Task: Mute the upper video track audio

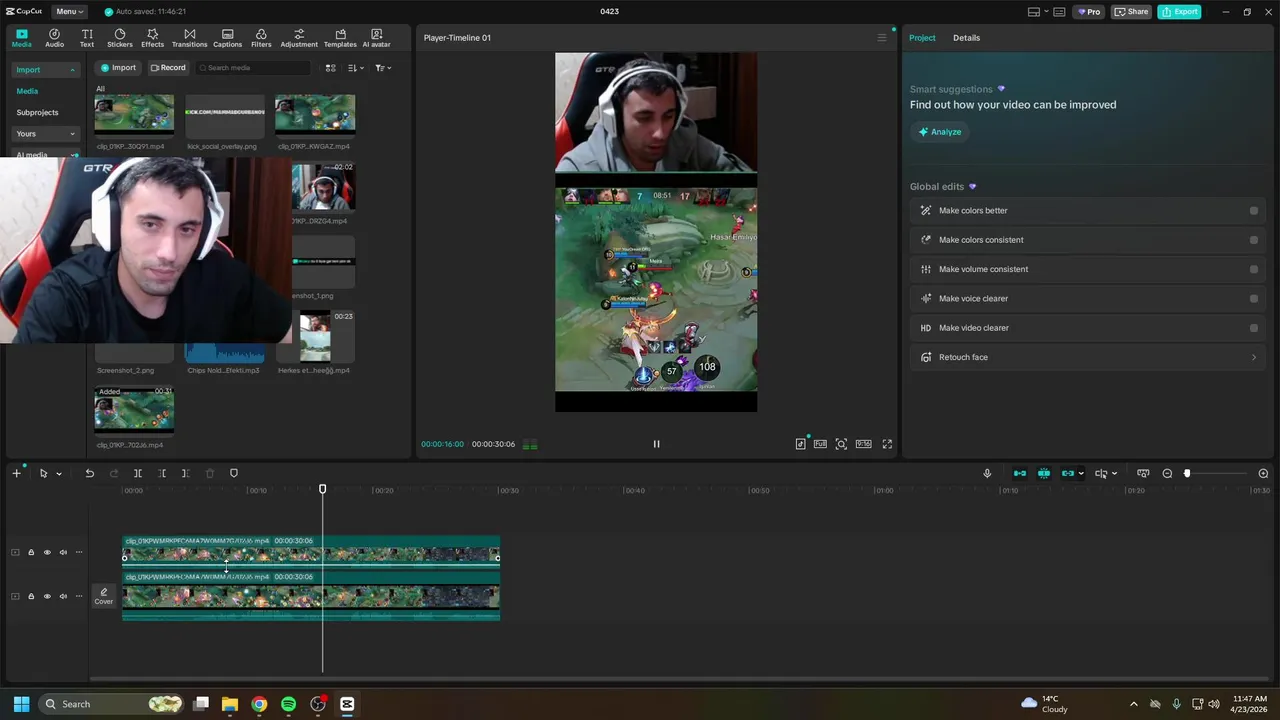Action: [63, 552]
